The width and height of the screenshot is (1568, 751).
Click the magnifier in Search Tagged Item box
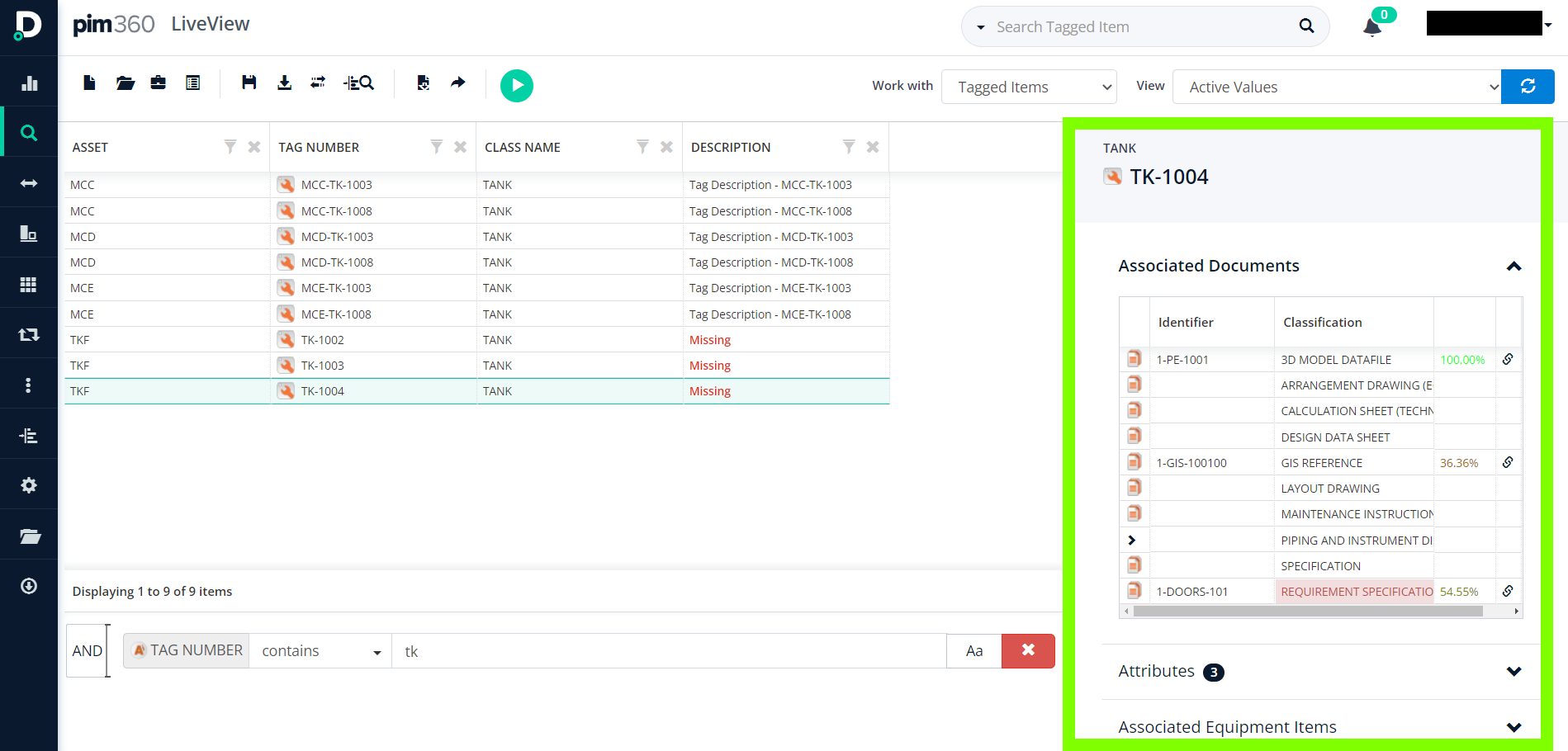coord(1306,26)
